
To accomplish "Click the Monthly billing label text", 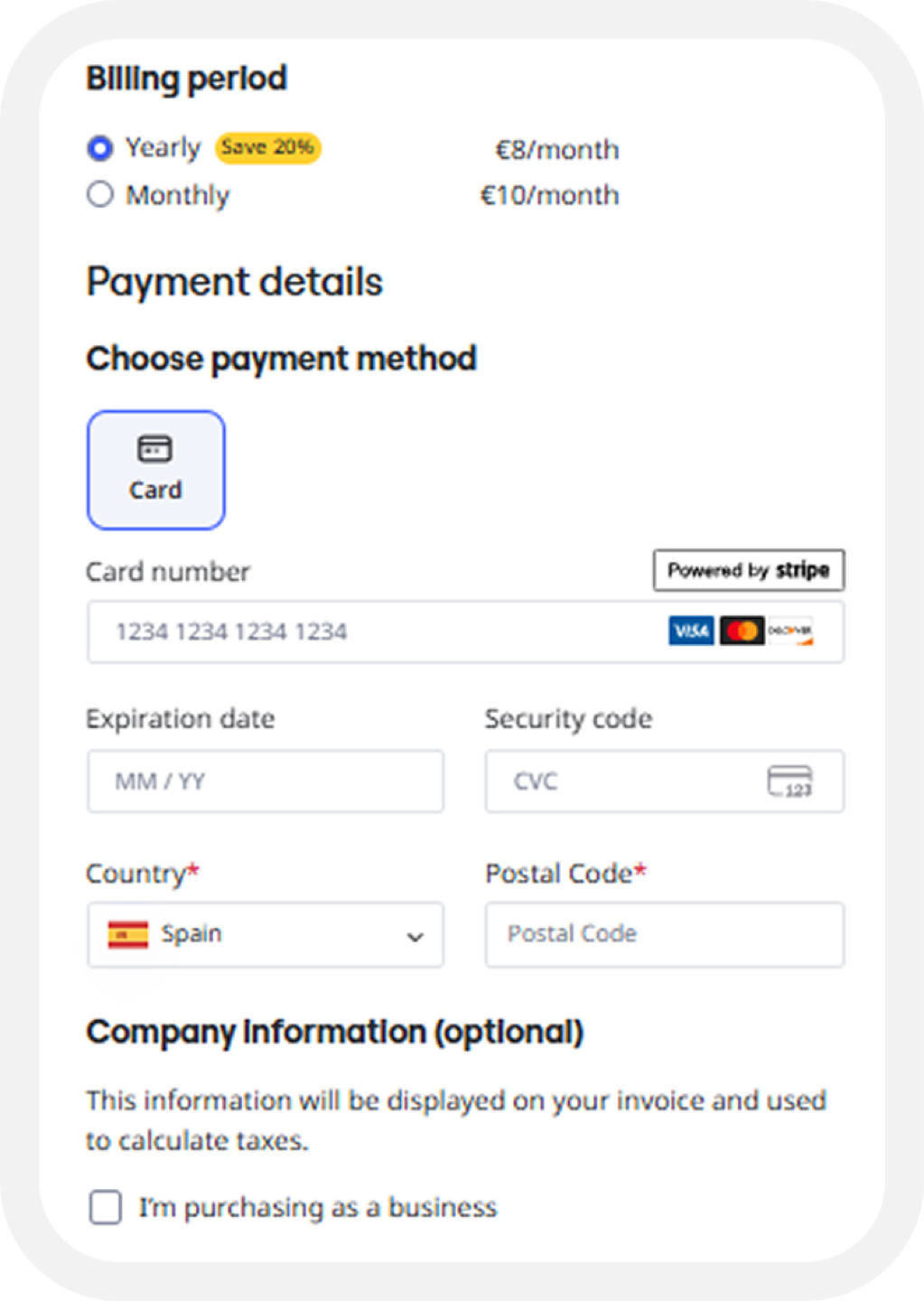I will 178,195.
